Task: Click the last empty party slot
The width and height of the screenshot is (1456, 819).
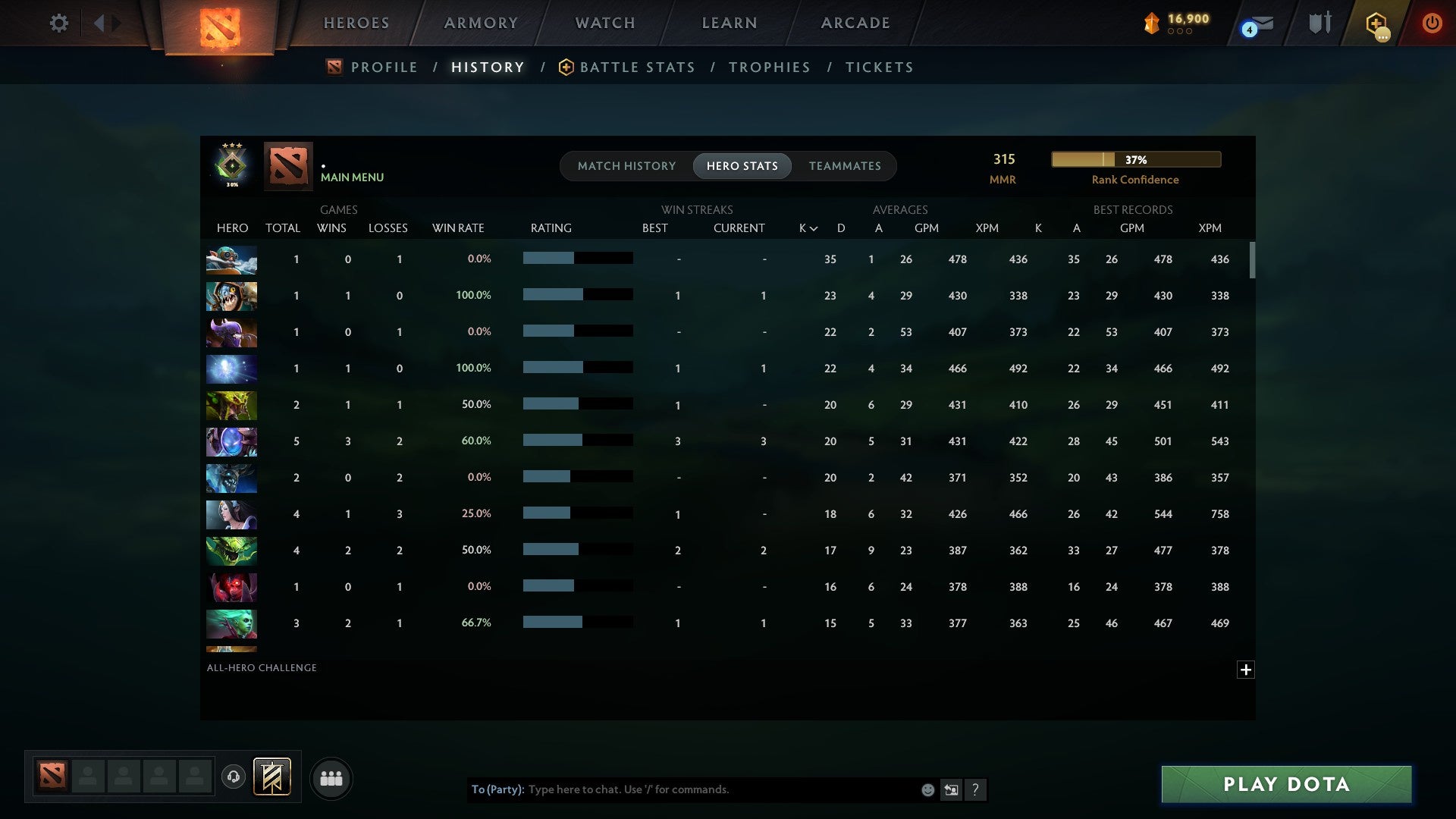Action: coord(195,776)
